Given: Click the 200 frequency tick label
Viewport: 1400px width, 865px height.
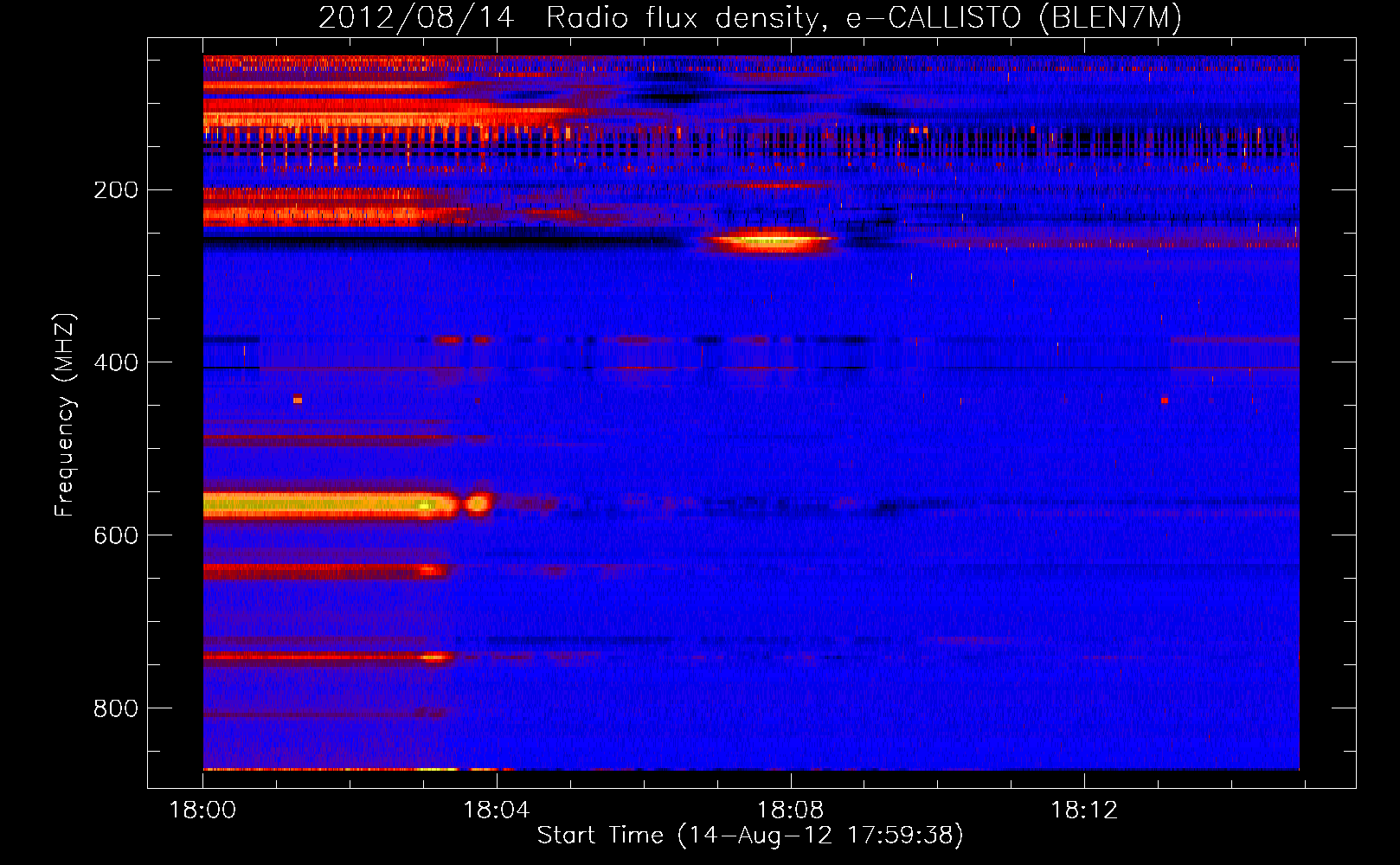Looking at the screenshot, I should (116, 189).
